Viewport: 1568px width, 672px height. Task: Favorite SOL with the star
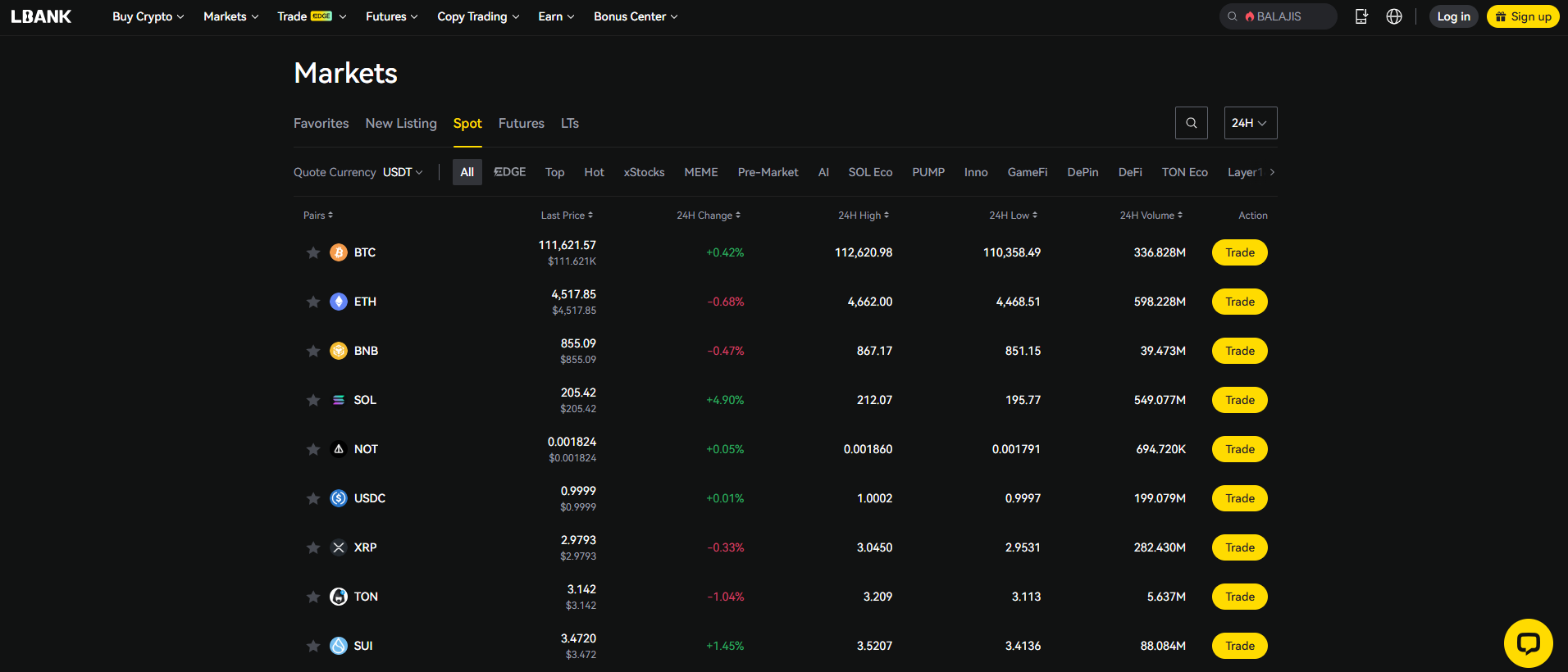[313, 400]
